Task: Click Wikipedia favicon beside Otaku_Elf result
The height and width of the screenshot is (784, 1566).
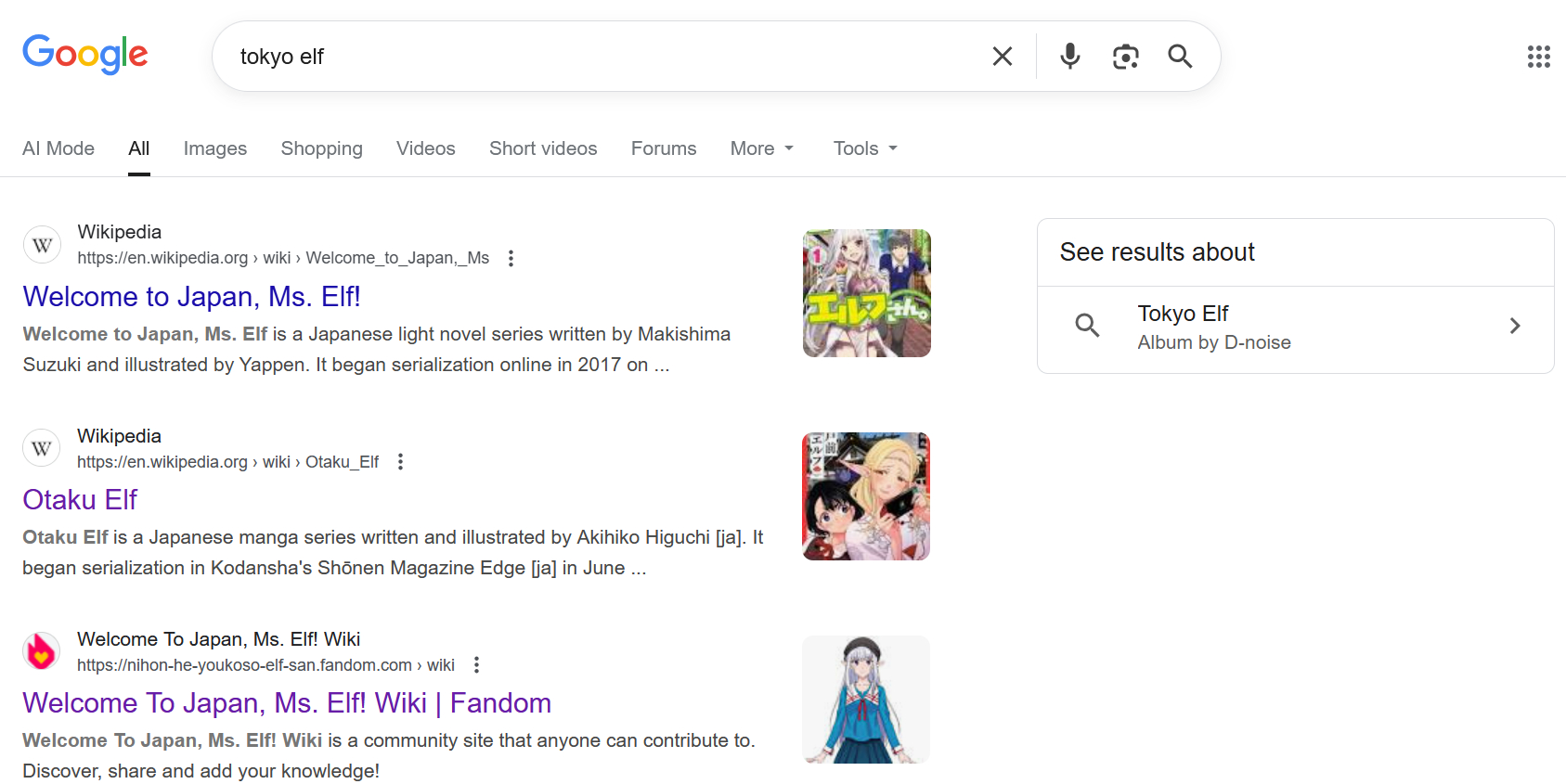Action: 42,448
